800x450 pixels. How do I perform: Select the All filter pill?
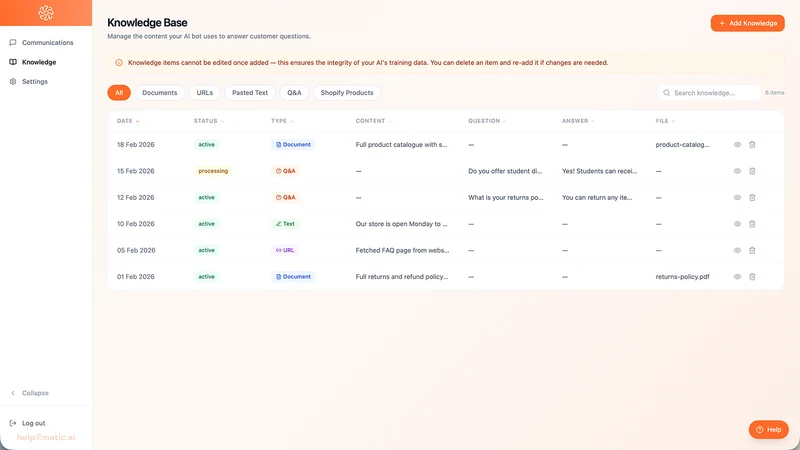pyautogui.click(x=119, y=93)
